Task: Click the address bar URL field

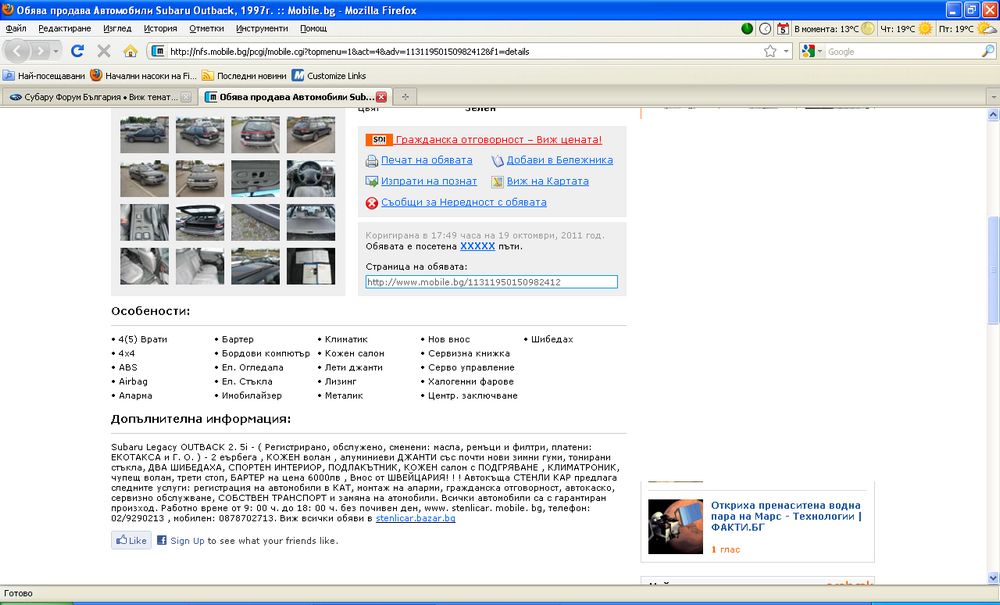Action: pyautogui.click(x=464, y=52)
